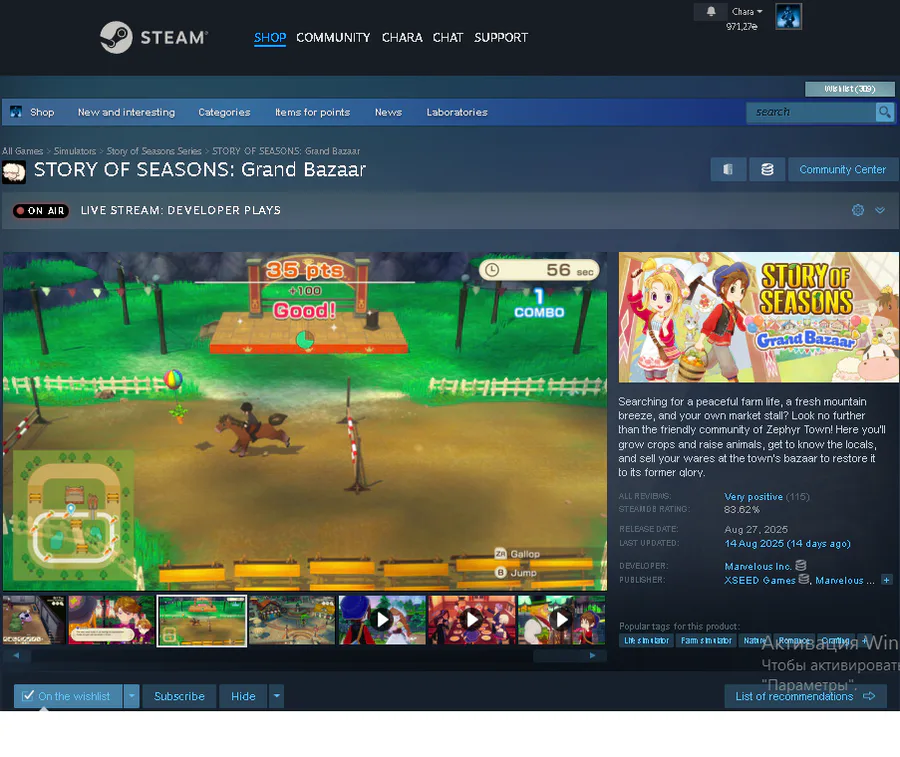Open Story of Seasons Series breadcrumb
Screen dimensions: 900x757
154,151
